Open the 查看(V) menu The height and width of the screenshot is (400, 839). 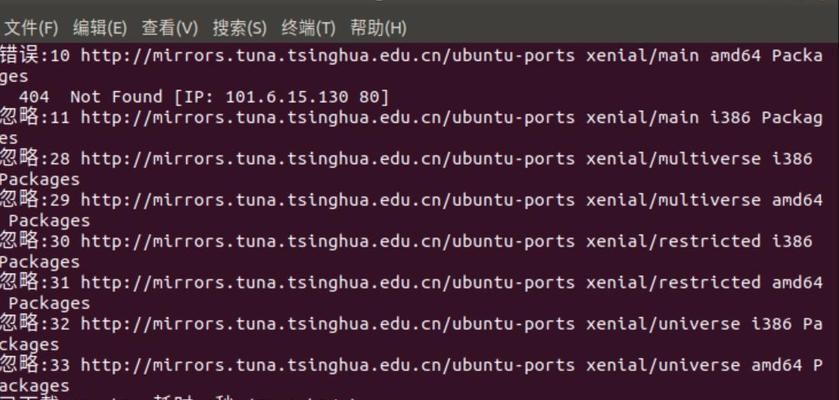click(170, 28)
